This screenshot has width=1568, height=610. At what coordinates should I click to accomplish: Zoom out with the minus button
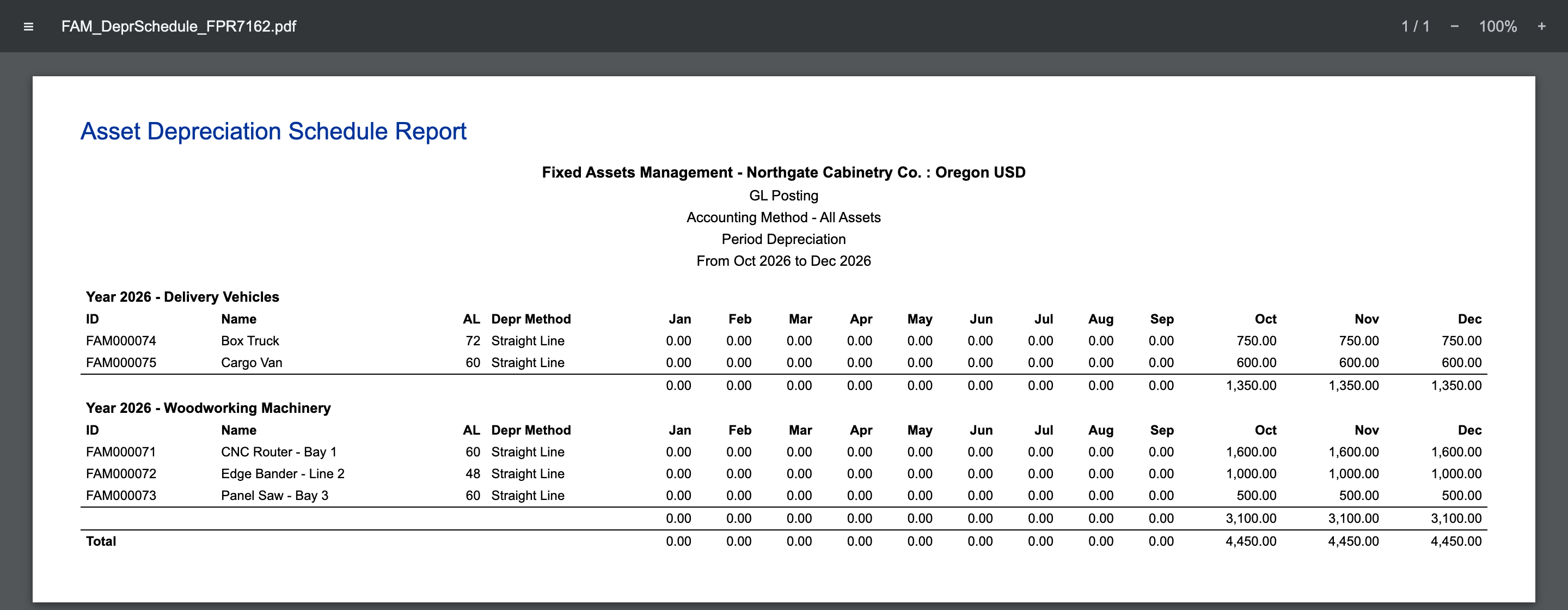(1454, 26)
